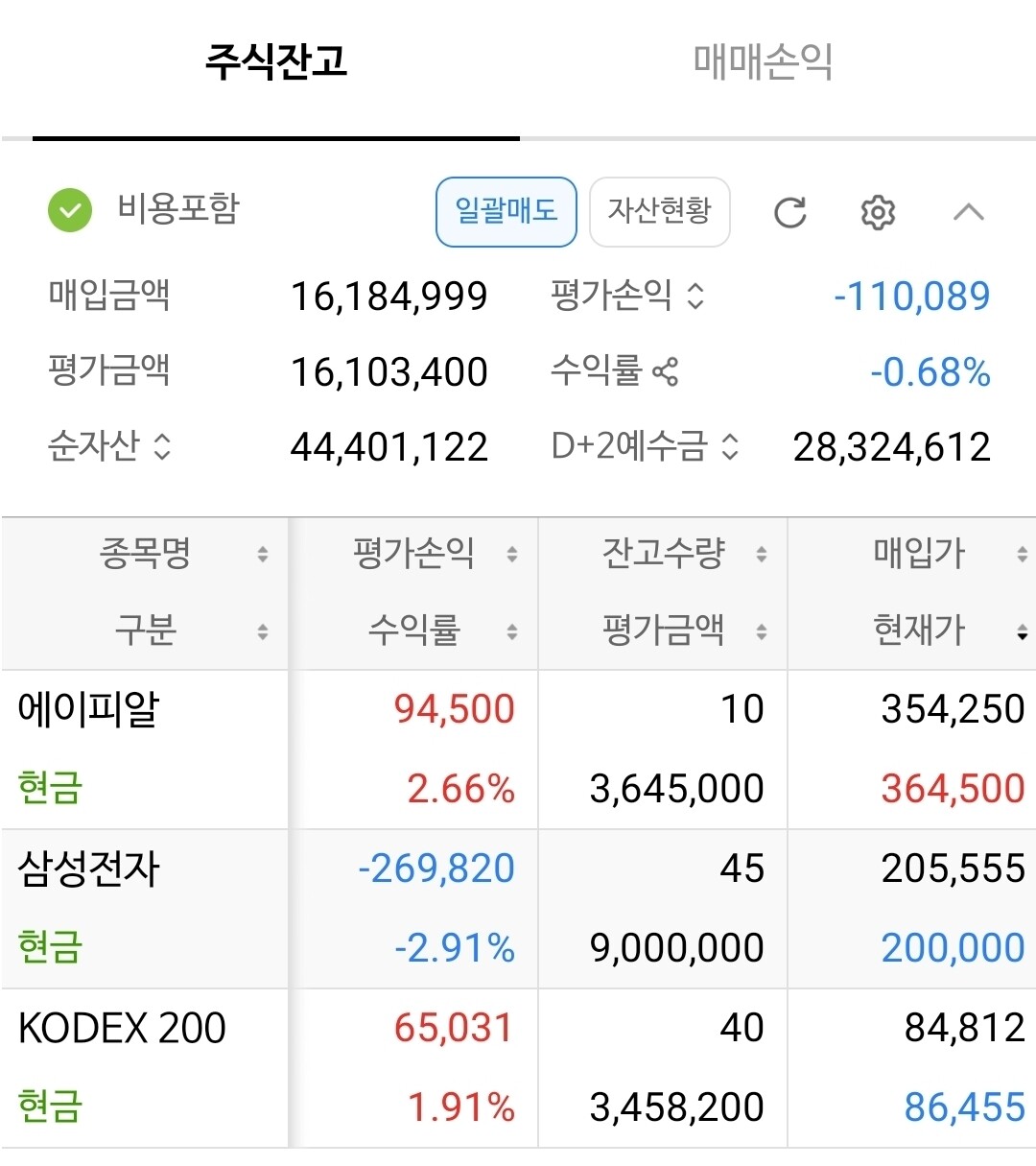1036x1166 pixels.
Task: Tap purchase price 205,555
Action: 954,869
